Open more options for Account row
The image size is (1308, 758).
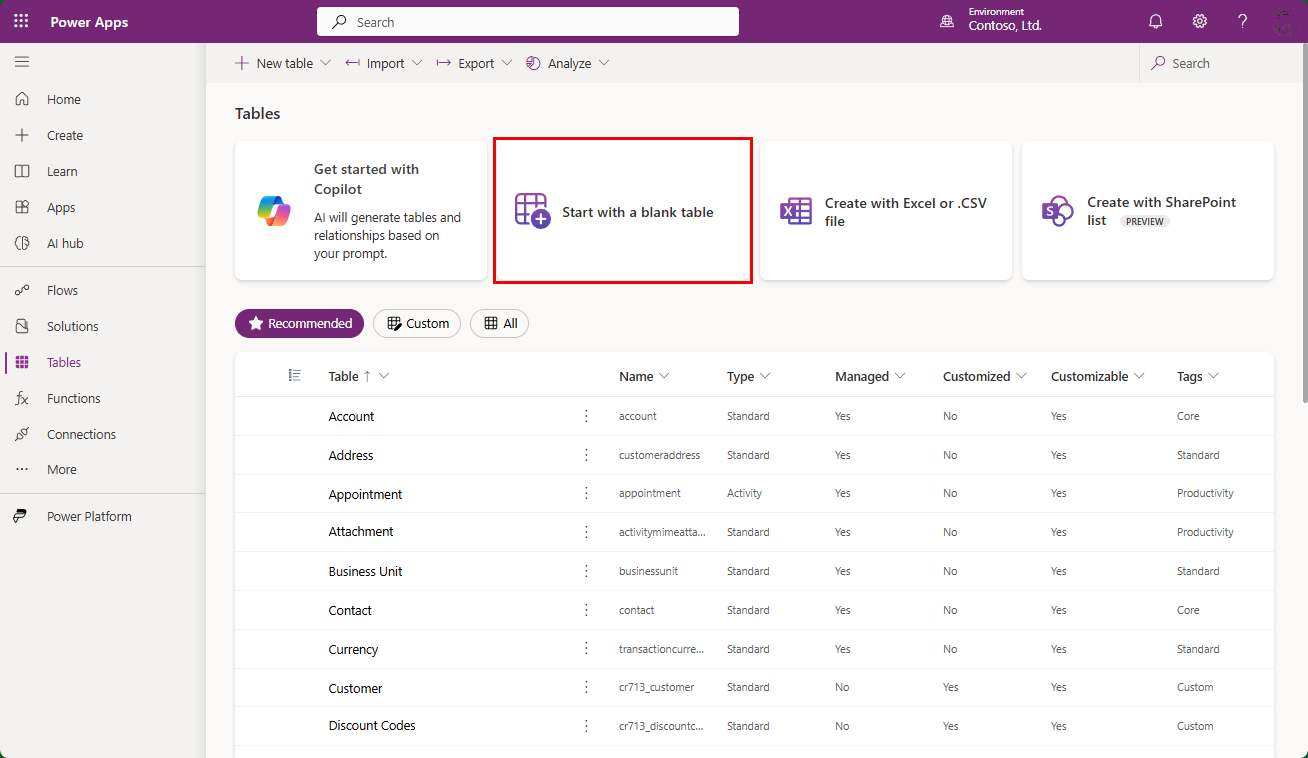[x=586, y=416]
